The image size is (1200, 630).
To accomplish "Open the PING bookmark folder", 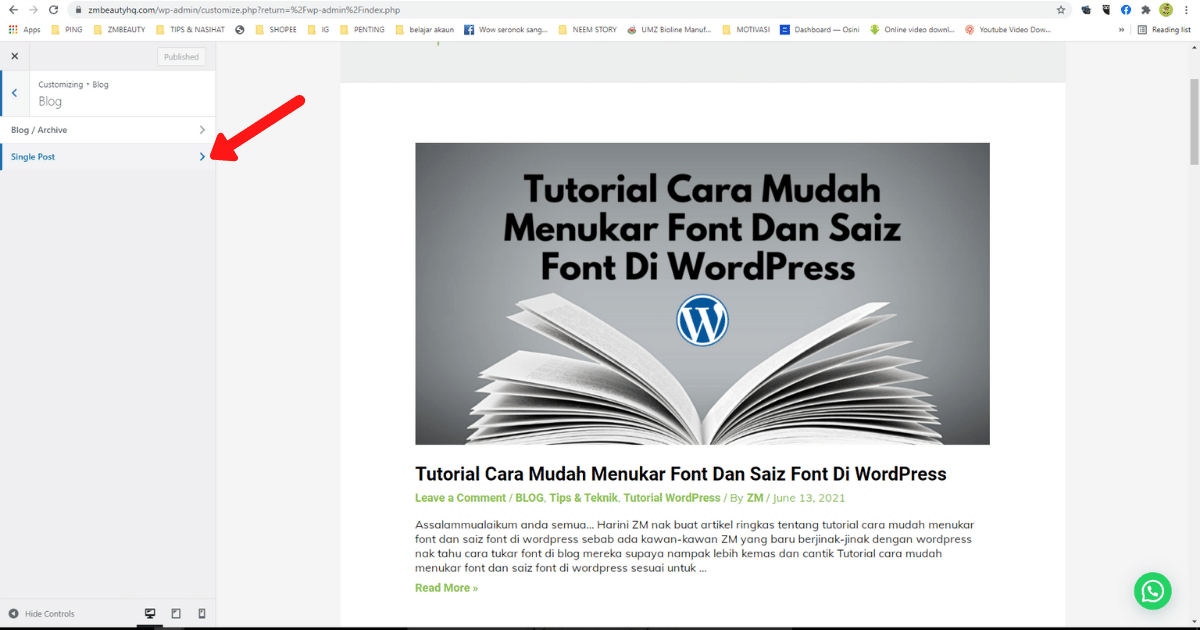I will [x=66, y=30].
